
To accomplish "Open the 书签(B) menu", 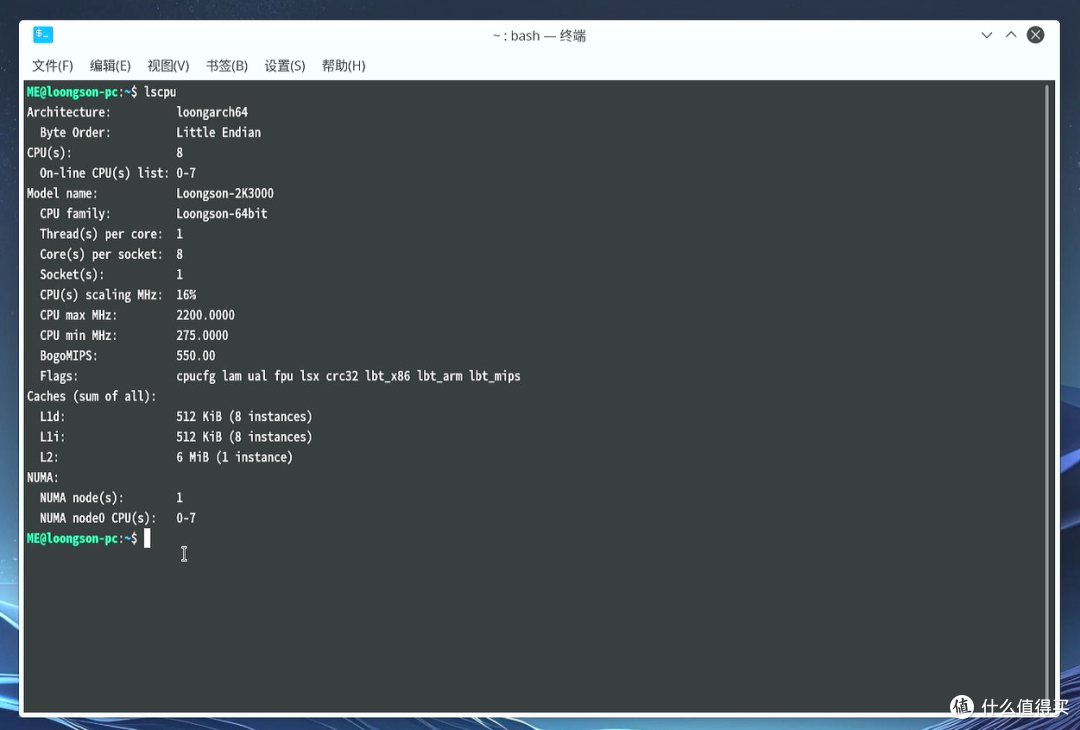I will [227, 65].
